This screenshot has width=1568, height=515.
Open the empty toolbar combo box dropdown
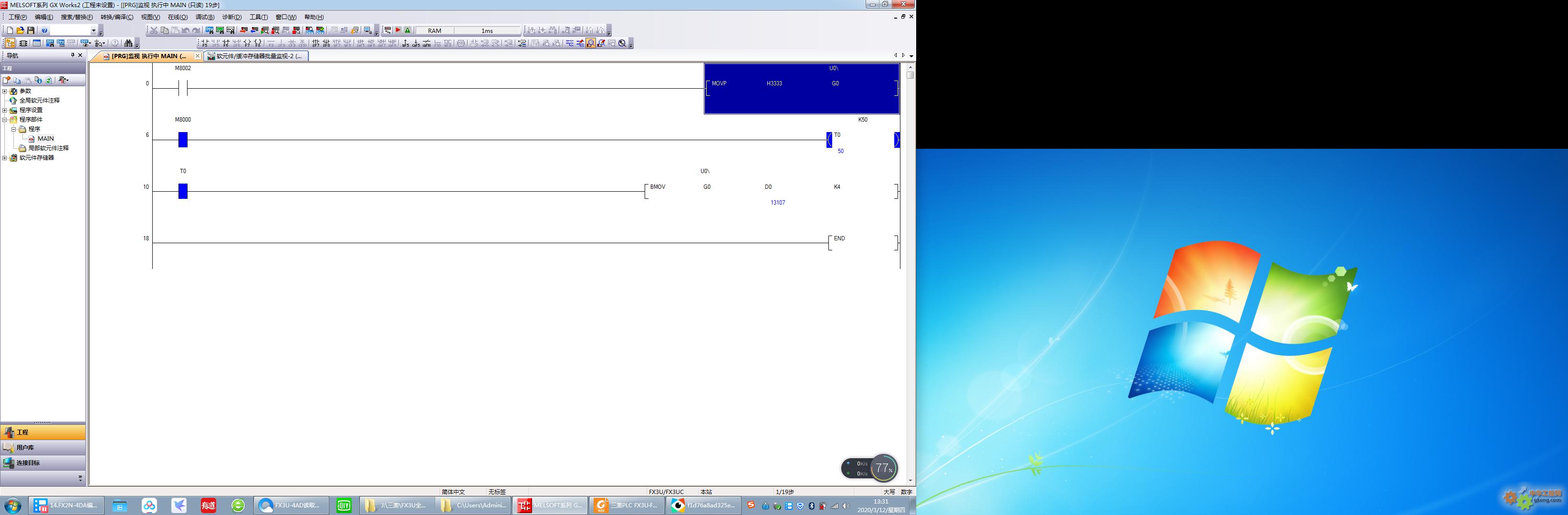[x=94, y=31]
